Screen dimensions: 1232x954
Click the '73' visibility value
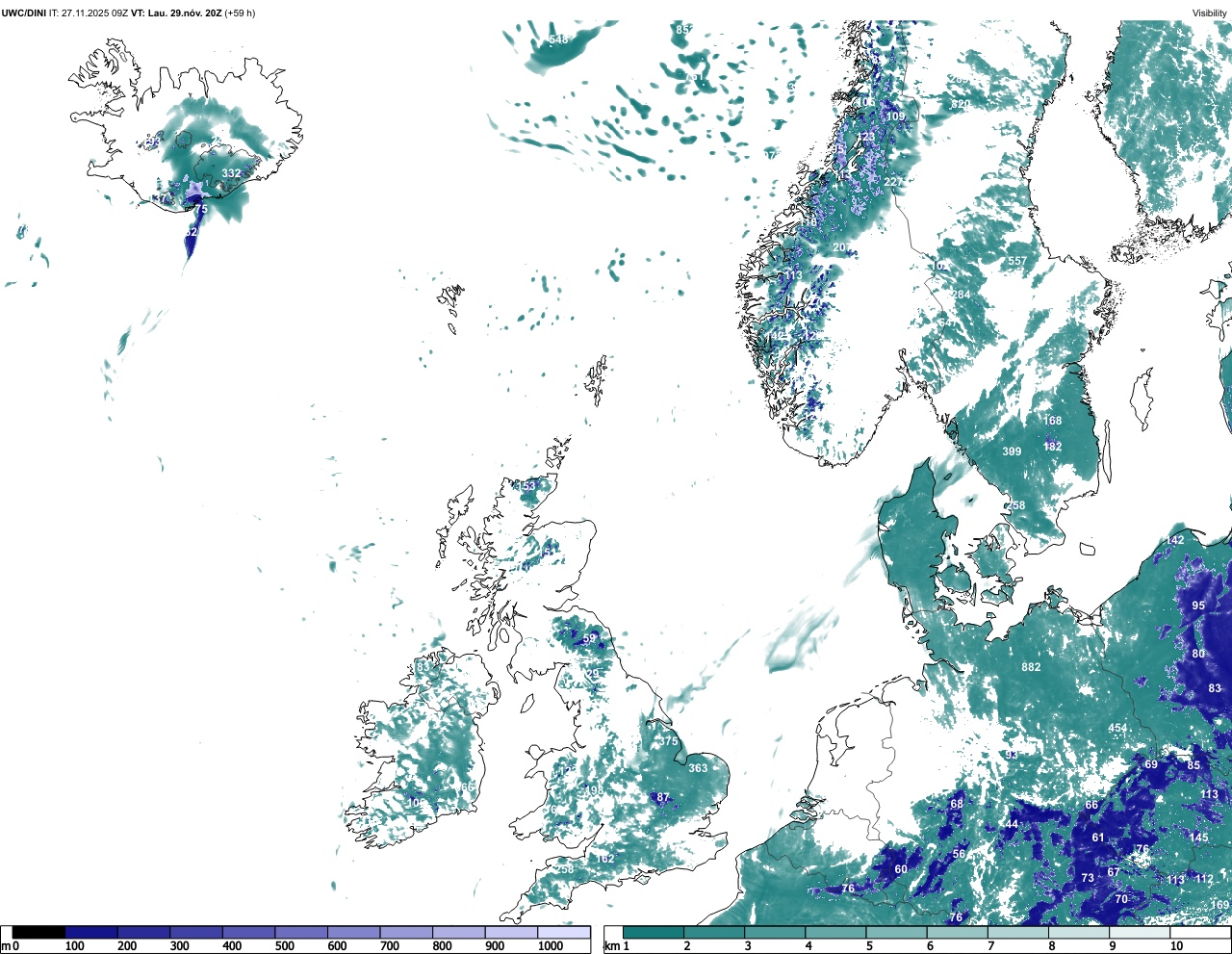click(1088, 878)
